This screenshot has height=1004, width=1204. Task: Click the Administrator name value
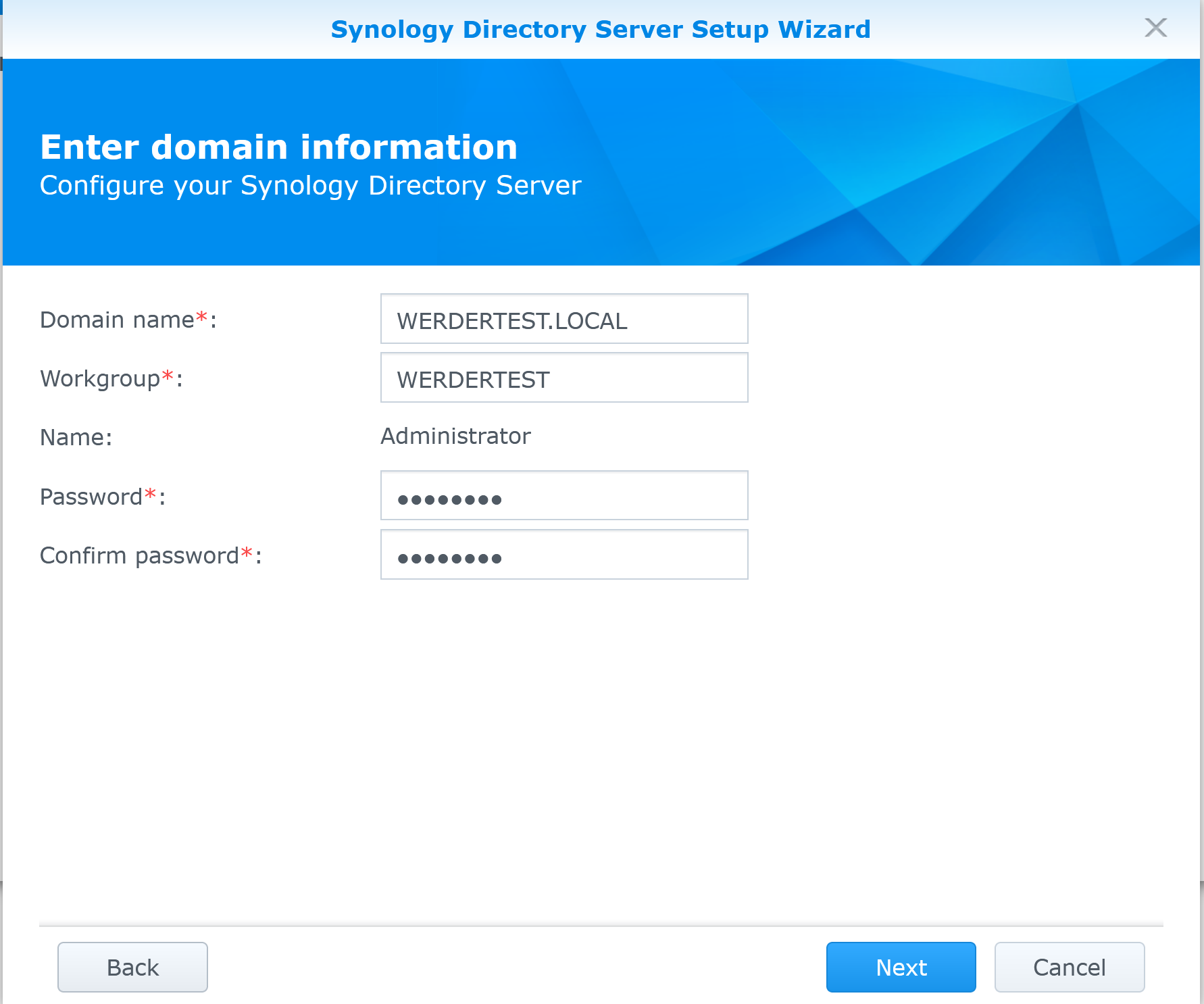455,436
